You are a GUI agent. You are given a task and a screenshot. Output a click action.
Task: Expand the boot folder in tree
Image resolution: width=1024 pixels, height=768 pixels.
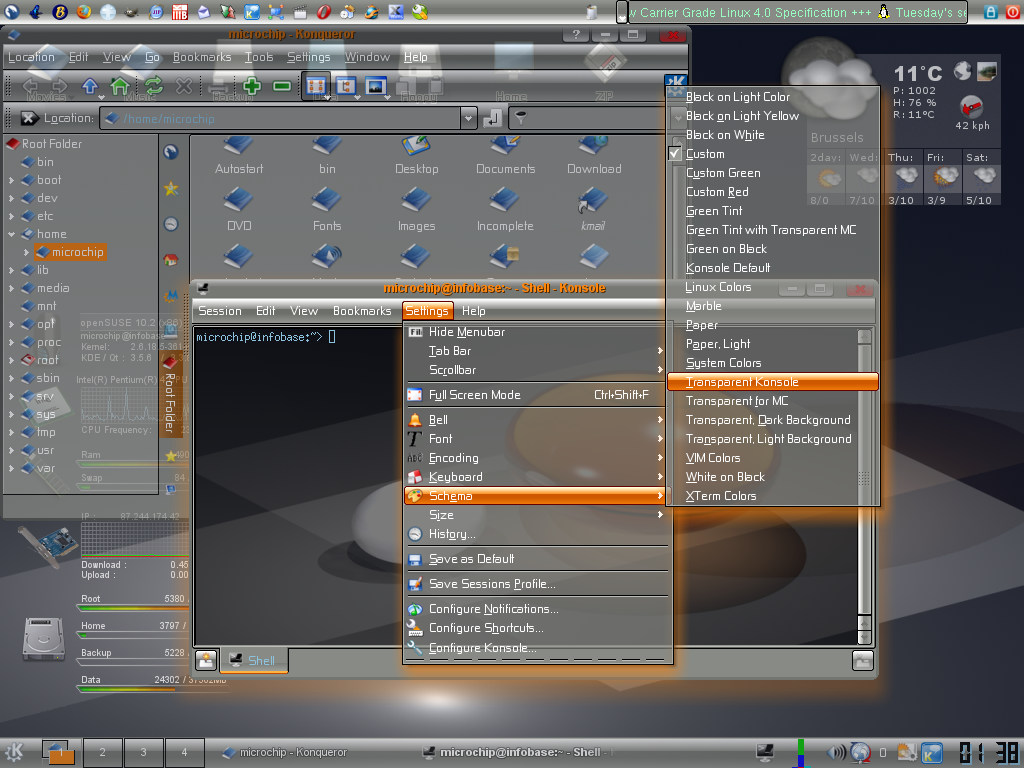click(11, 180)
